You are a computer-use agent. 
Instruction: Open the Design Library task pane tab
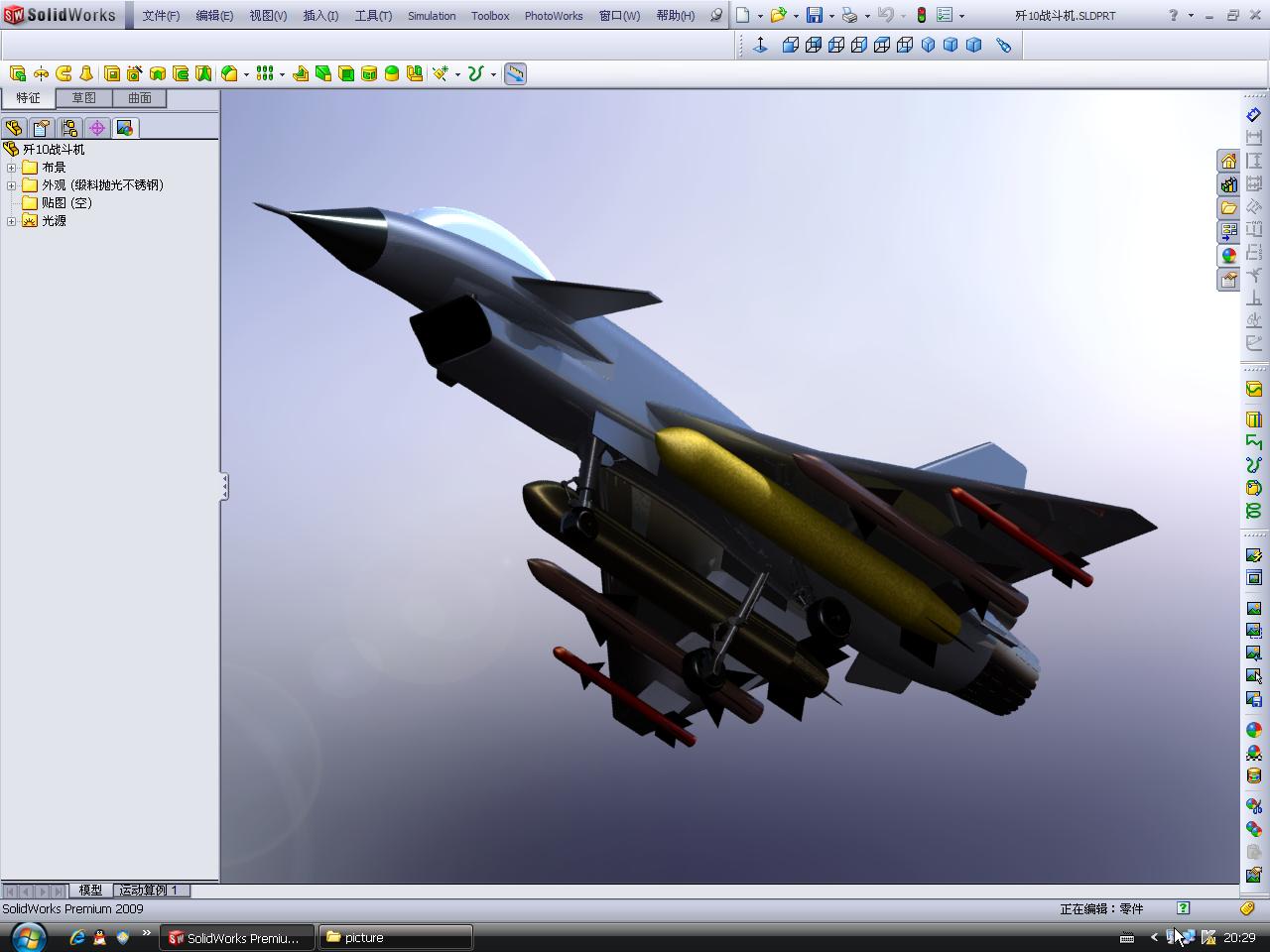click(1228, 185)
